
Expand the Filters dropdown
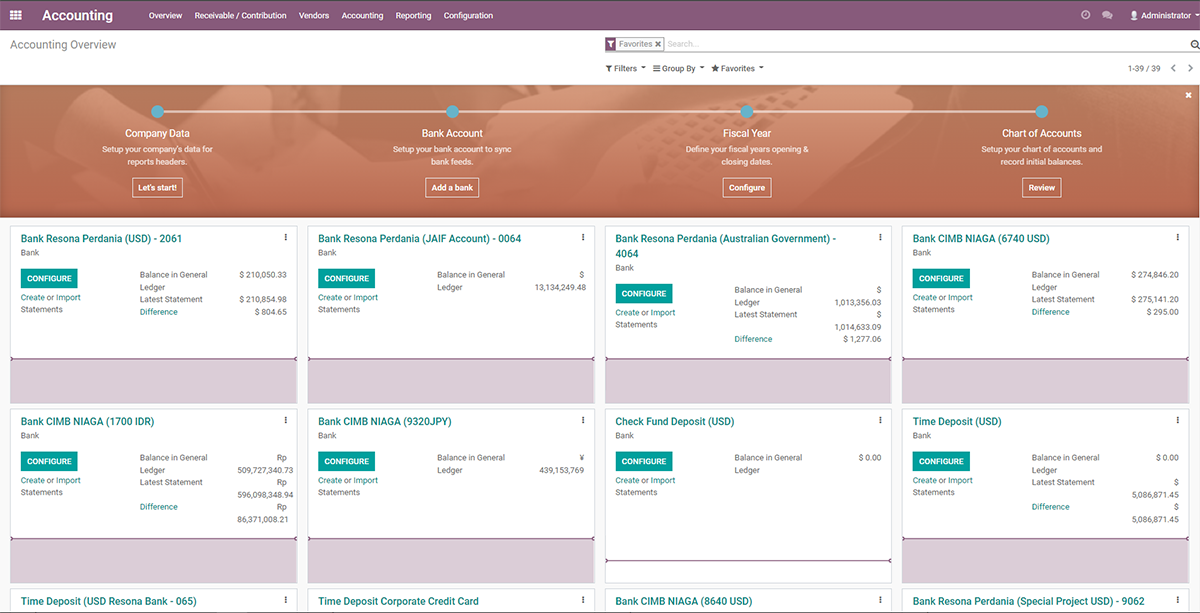(x=625, y=69)
